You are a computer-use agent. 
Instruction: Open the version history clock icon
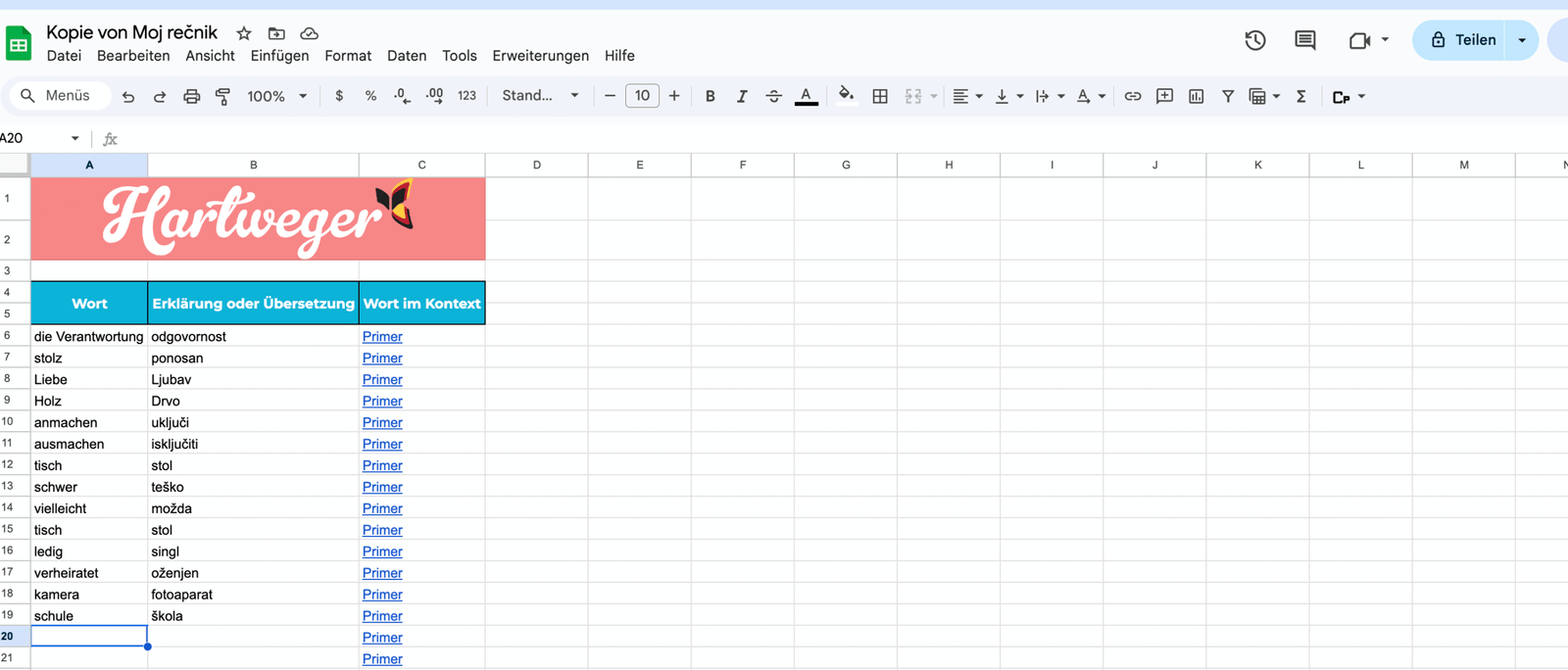click(x=1254, y=40)
